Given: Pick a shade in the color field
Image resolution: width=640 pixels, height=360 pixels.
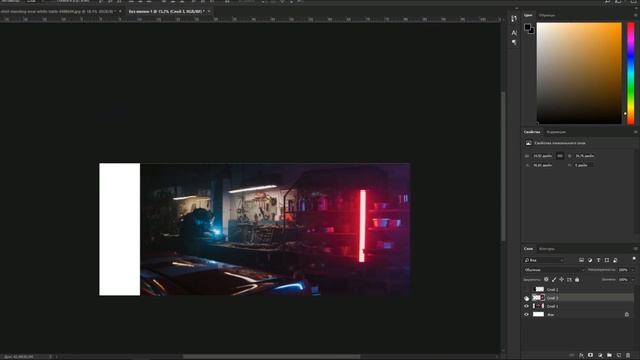Looking at the screenshot, I should click(x=579, y=73).
